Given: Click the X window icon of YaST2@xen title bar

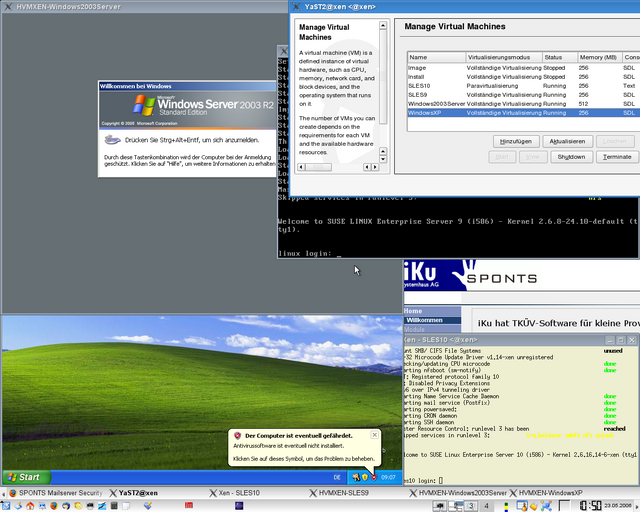Looking at the screenshot, I should [297, 7].
